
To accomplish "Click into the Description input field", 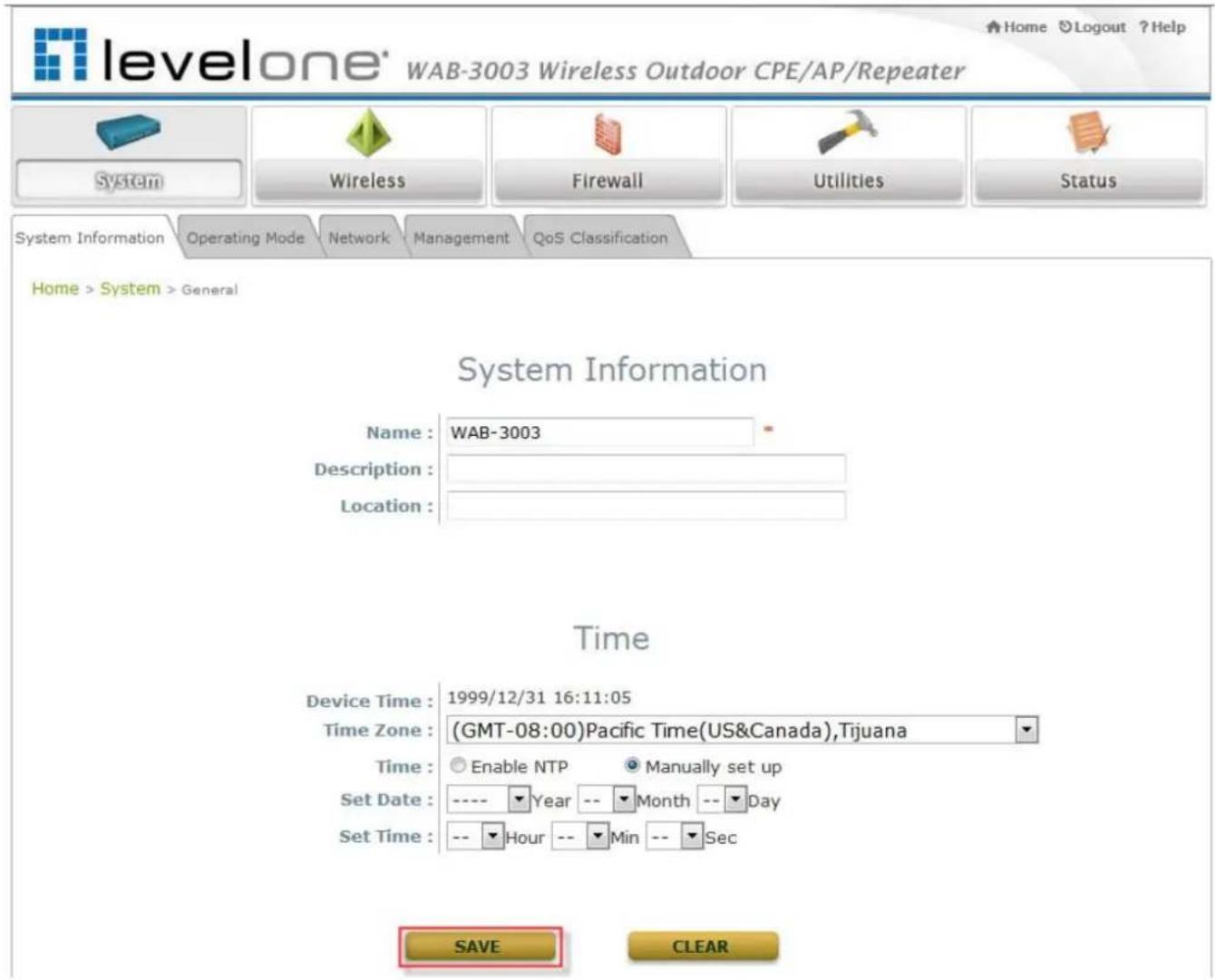I will pyautogui.click(x=646, y=469).
